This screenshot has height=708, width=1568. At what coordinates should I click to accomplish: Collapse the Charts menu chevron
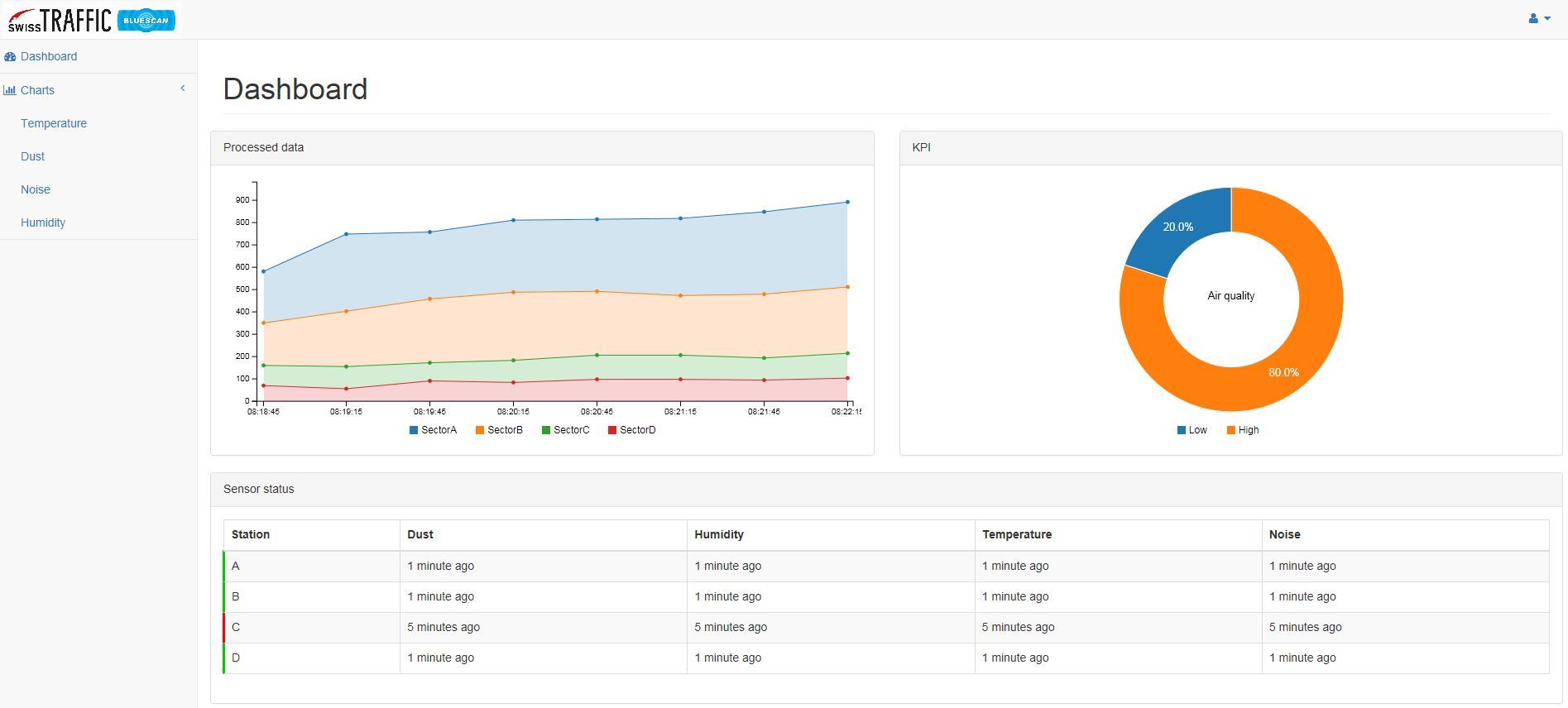click(183, 88)
